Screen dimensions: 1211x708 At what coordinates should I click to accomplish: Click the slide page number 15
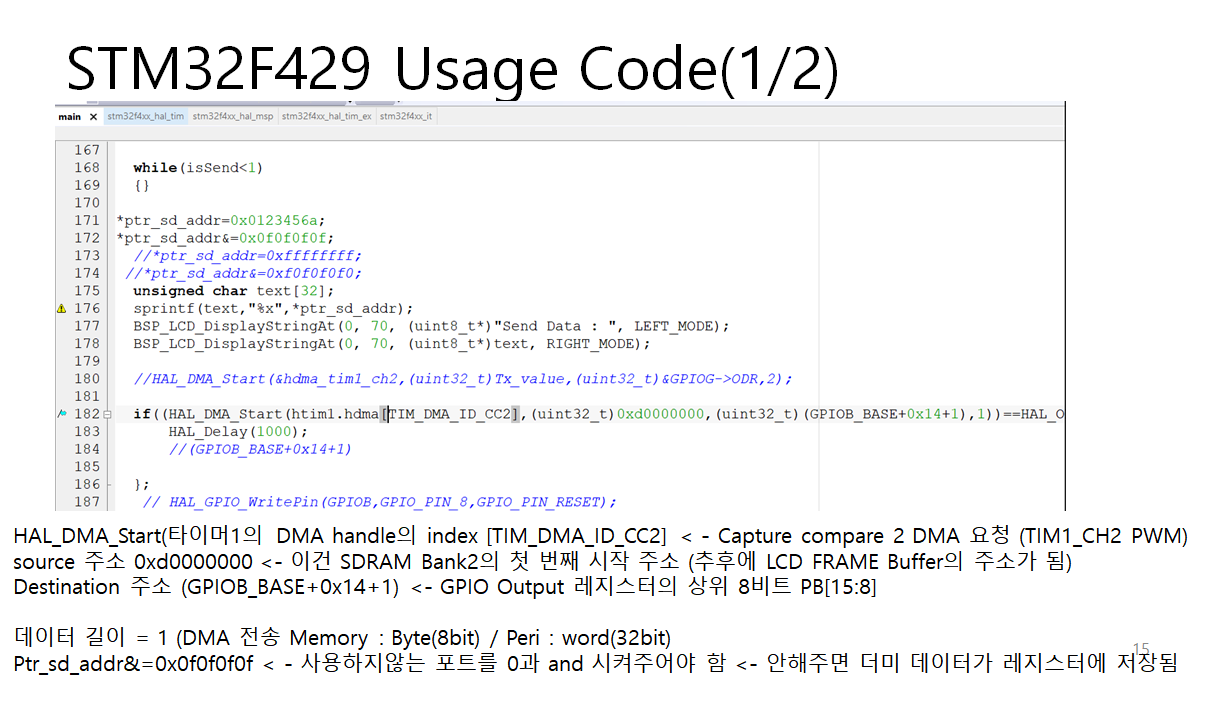[1141, 650]
